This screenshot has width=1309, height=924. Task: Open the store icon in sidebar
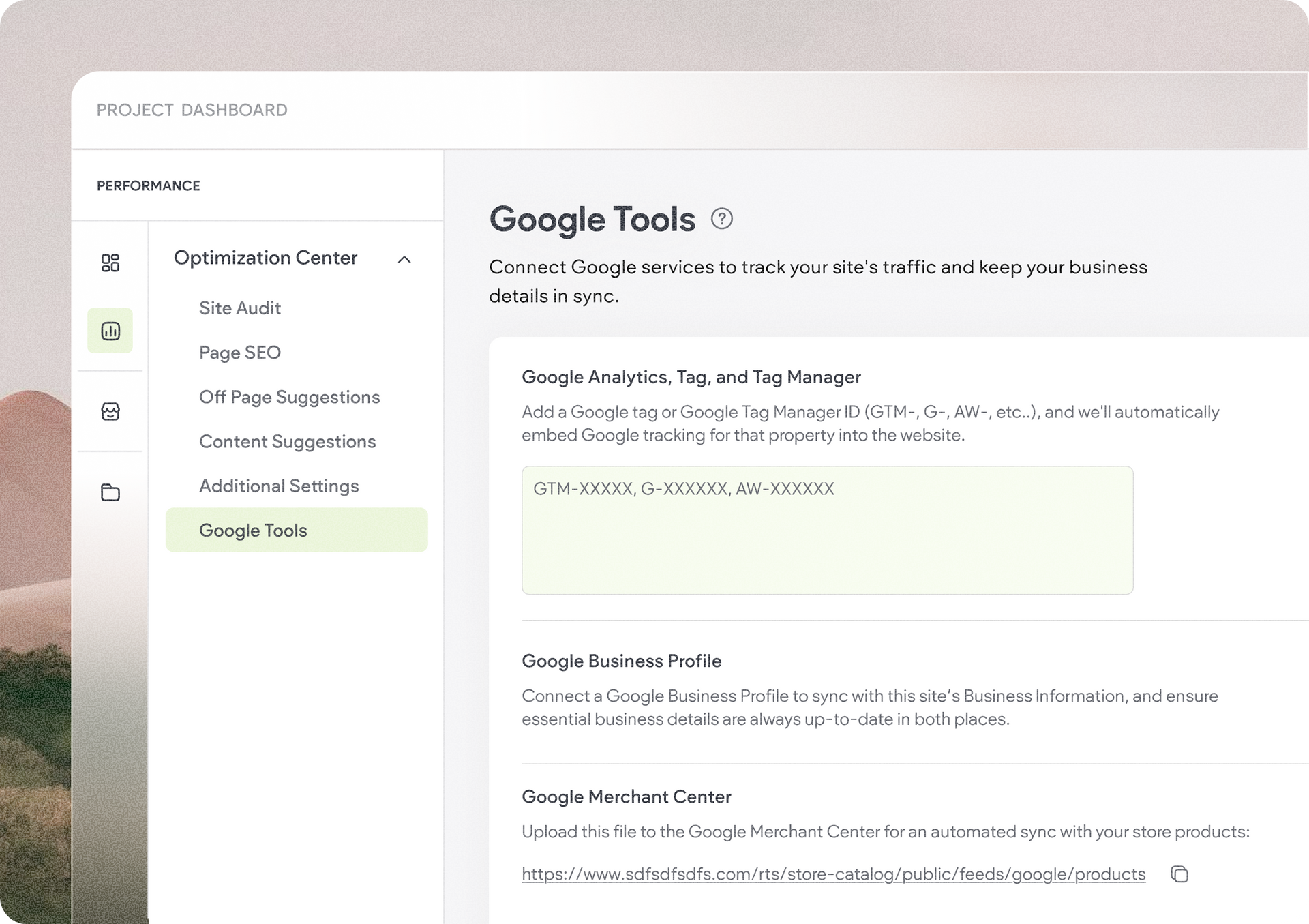[110, 411]
